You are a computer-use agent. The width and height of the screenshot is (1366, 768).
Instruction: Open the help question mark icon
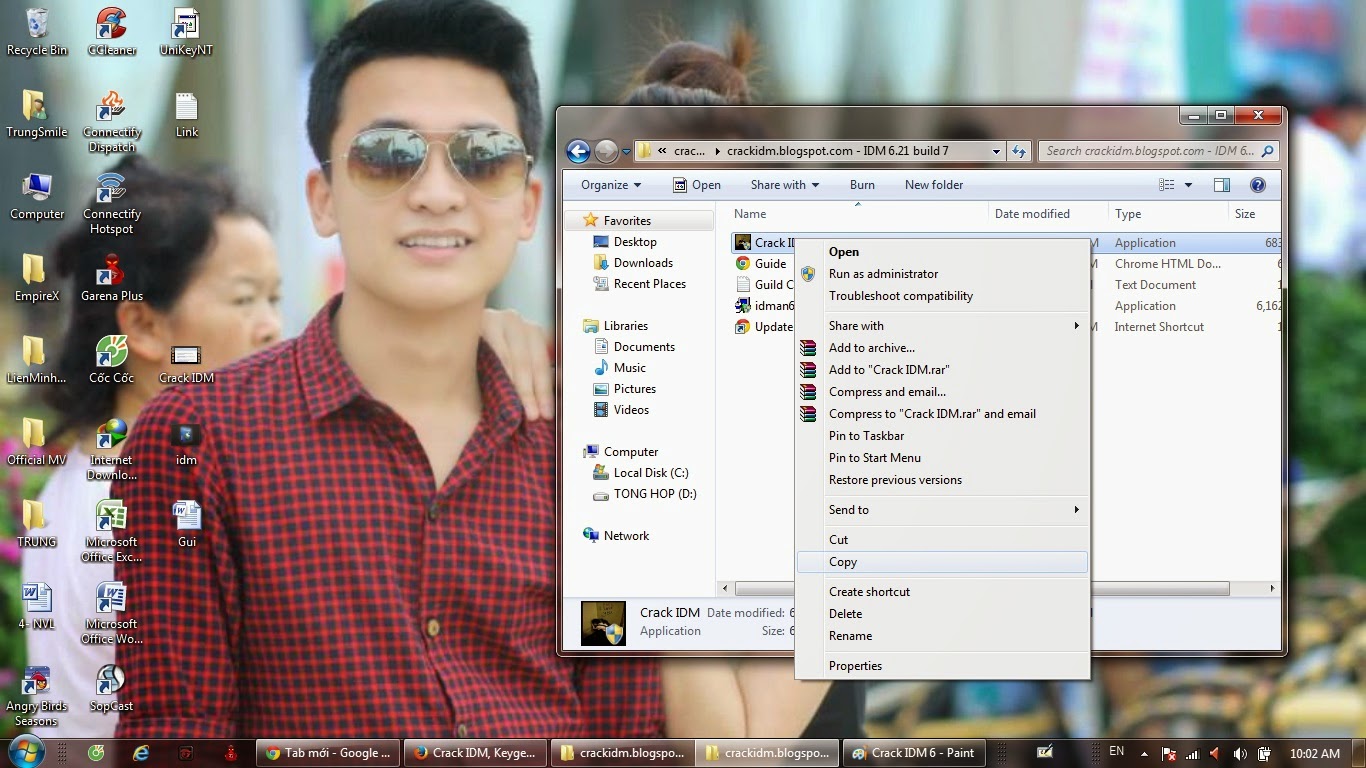tap(1258, 185)
